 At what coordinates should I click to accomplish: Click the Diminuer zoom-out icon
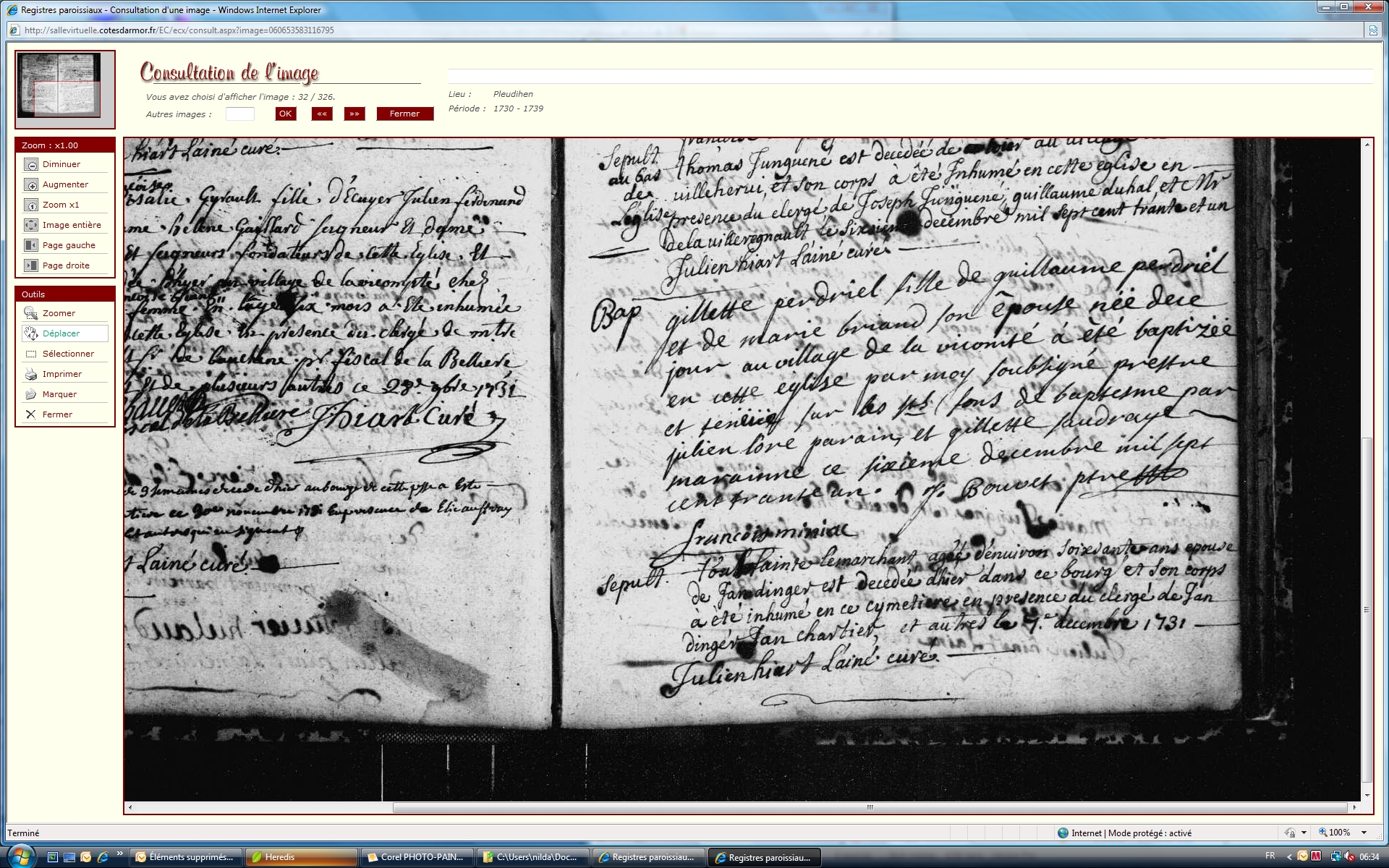point(31,164)
